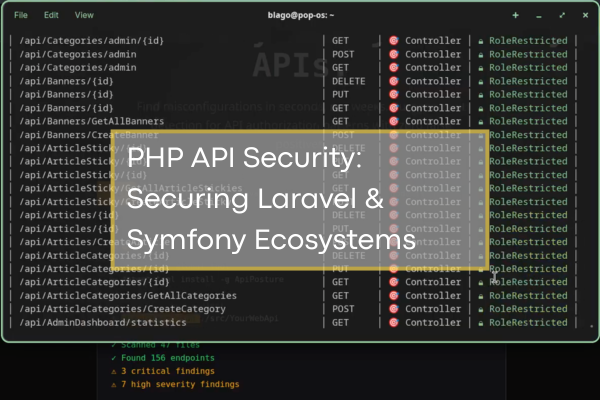Minimize the terminal window

pos(539,16)
